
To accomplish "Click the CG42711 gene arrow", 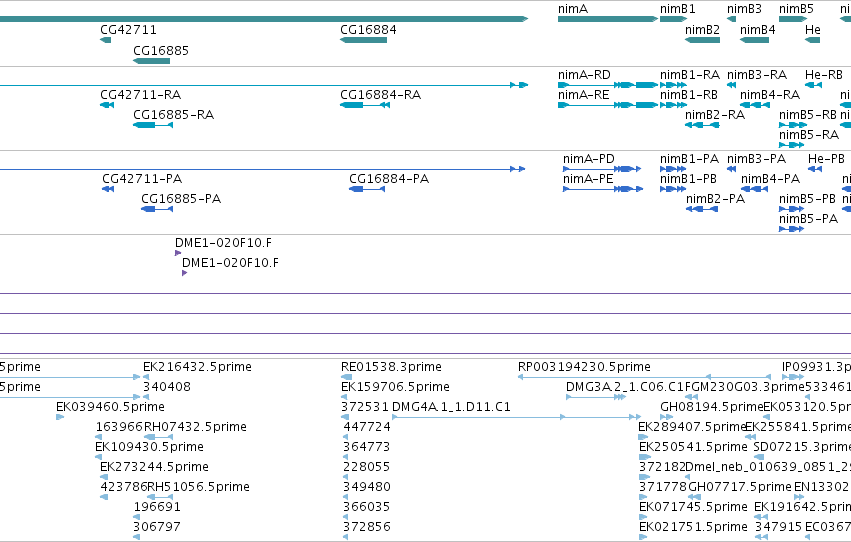I will 105,40.
